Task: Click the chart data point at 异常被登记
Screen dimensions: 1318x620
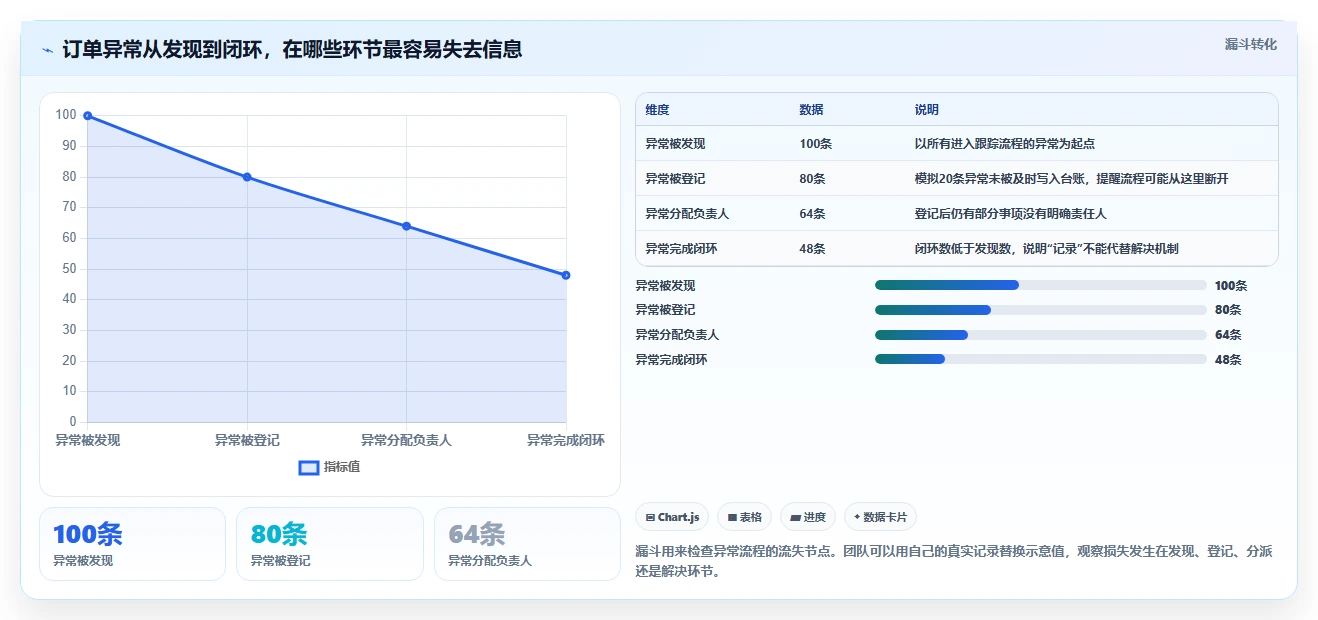Action: [x=247, y=177]
